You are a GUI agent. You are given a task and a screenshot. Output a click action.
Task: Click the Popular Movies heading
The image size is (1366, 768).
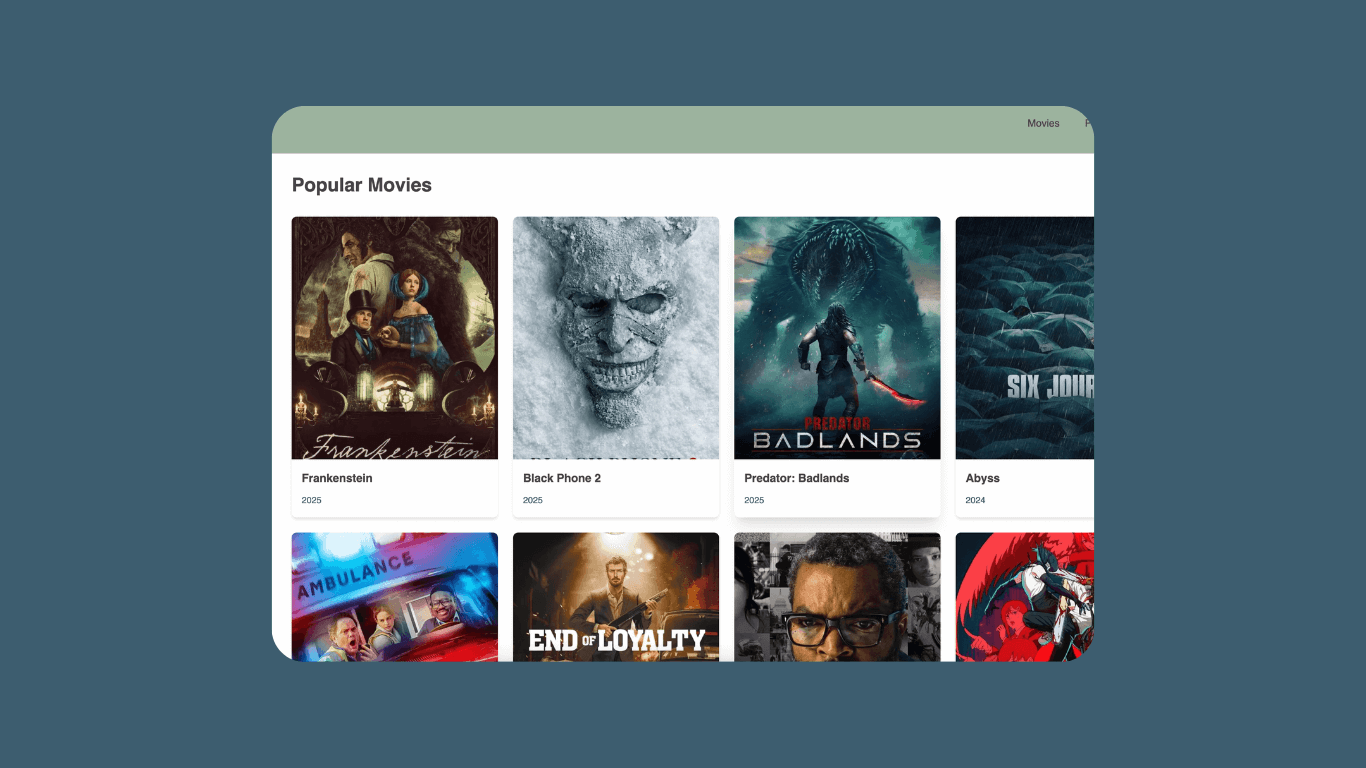[x=362, y=185]
